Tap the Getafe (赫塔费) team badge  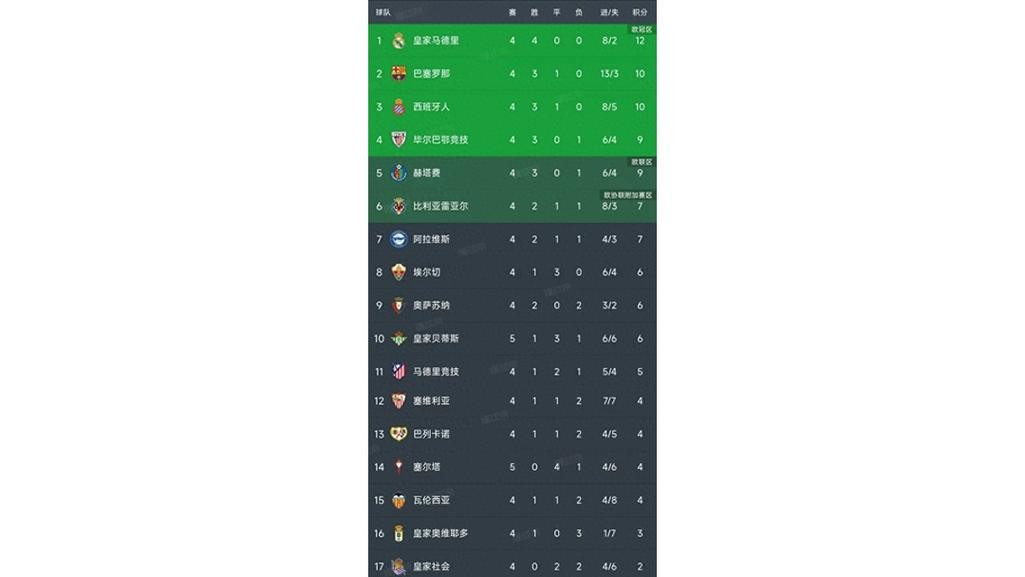coord(398,173)
